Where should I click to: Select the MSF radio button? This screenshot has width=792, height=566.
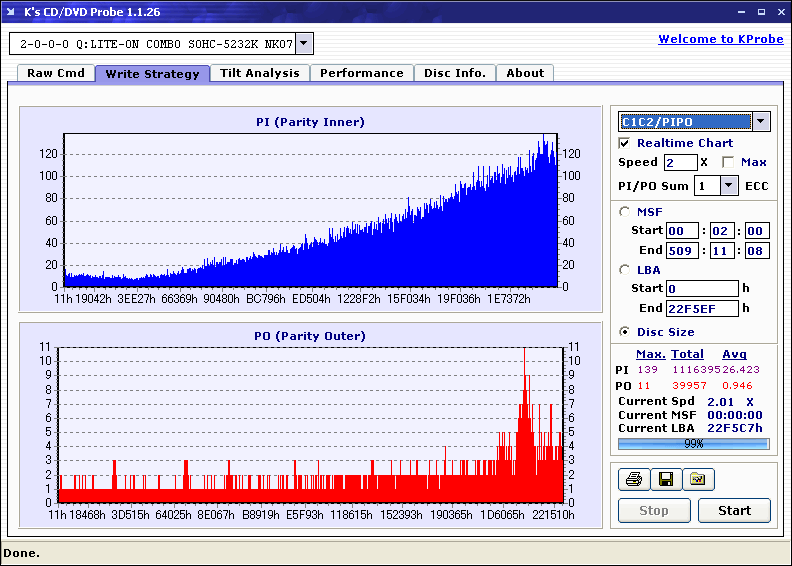pyautogui.click(x=624, y=212)
